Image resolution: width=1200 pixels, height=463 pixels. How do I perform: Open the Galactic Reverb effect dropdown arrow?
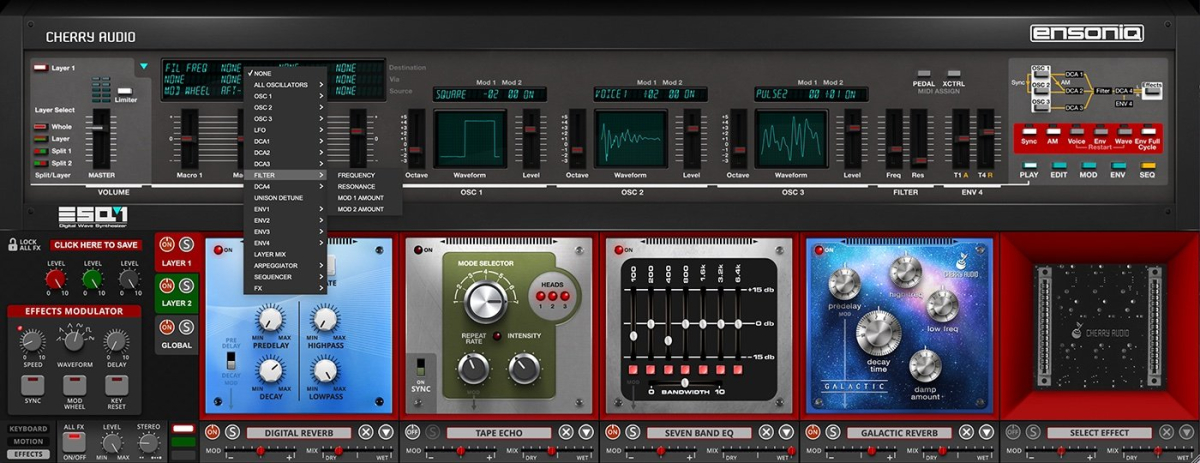pyautogui.click(x=986, y=432)
